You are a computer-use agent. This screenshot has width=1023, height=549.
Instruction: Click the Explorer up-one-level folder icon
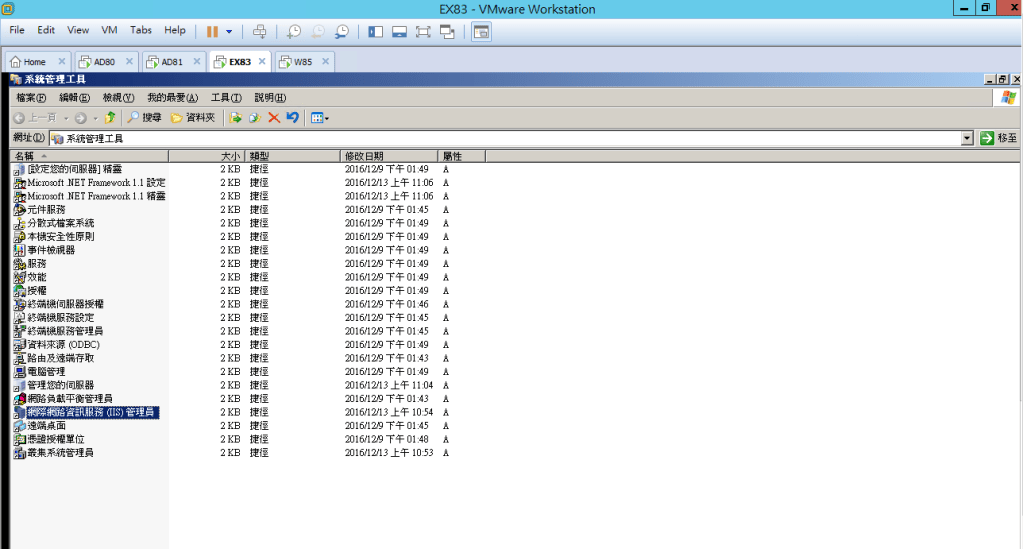tap(111, 117)
